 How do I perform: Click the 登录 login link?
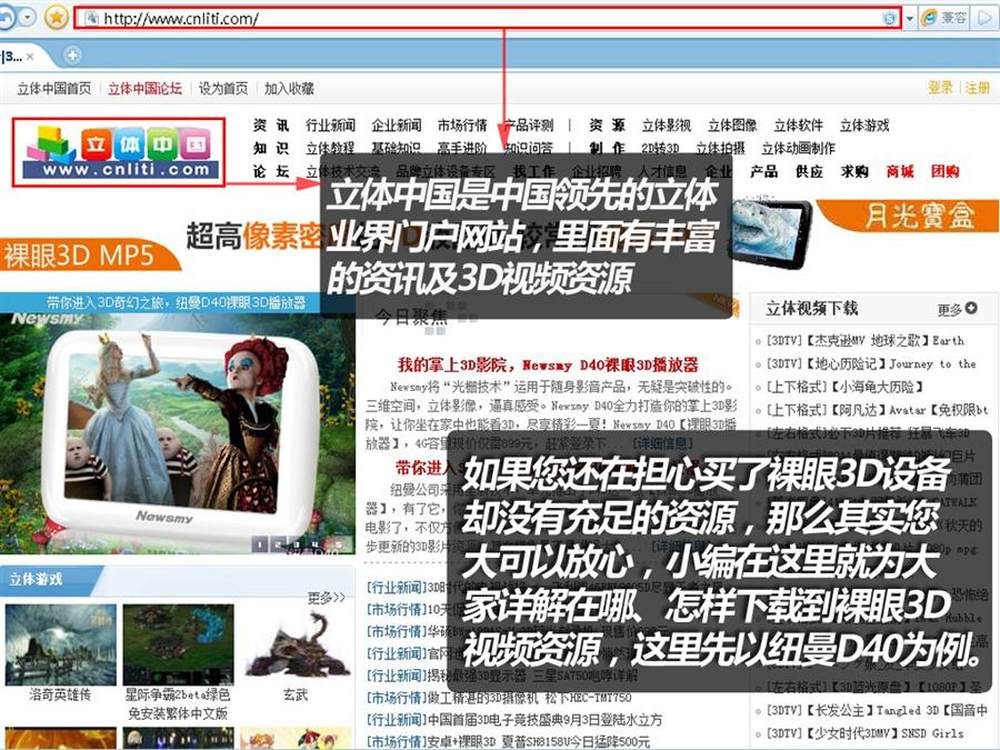[940, 88]
